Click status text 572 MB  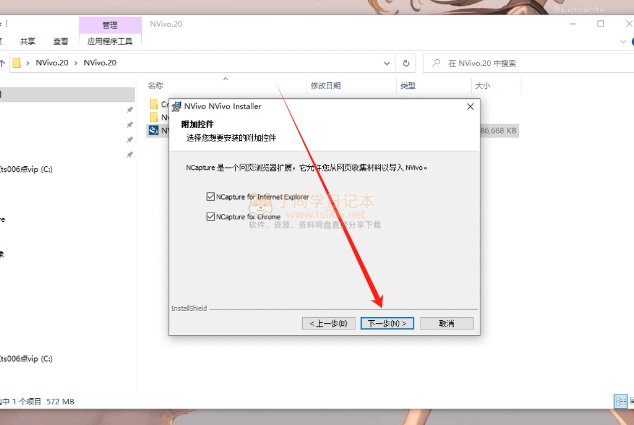pyautogui.click(x=60, y=402)
